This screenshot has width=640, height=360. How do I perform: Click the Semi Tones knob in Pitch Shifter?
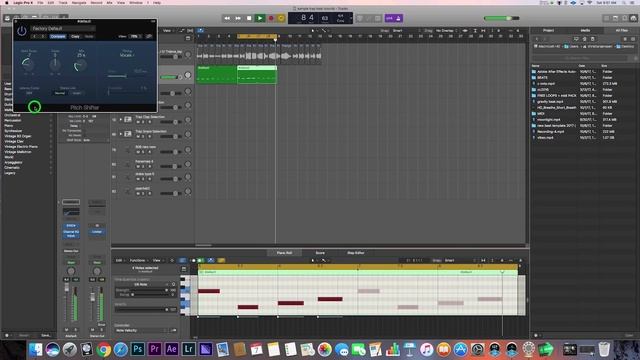click(28, 64)
